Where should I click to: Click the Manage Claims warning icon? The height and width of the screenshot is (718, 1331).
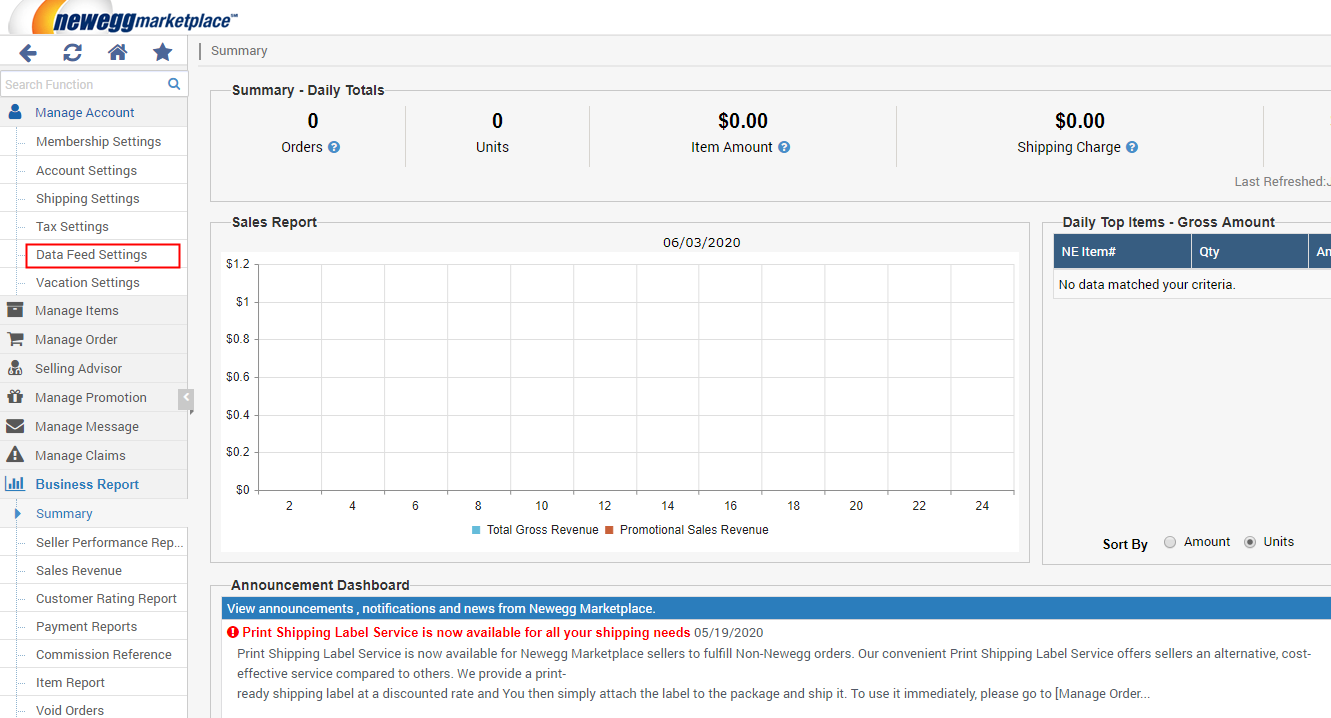[x=15, y=455]
